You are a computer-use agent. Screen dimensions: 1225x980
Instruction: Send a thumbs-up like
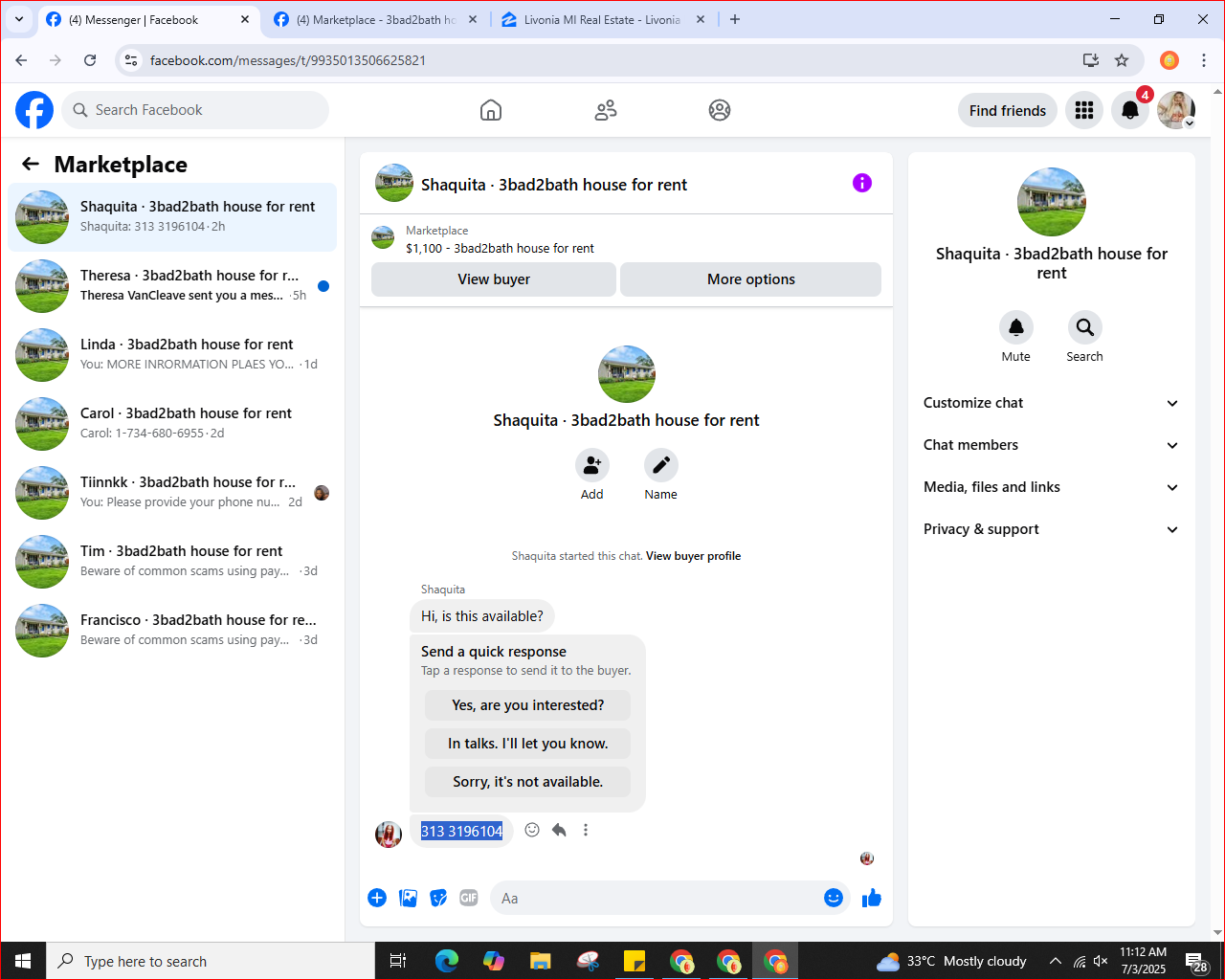click(x=872, y=898)
